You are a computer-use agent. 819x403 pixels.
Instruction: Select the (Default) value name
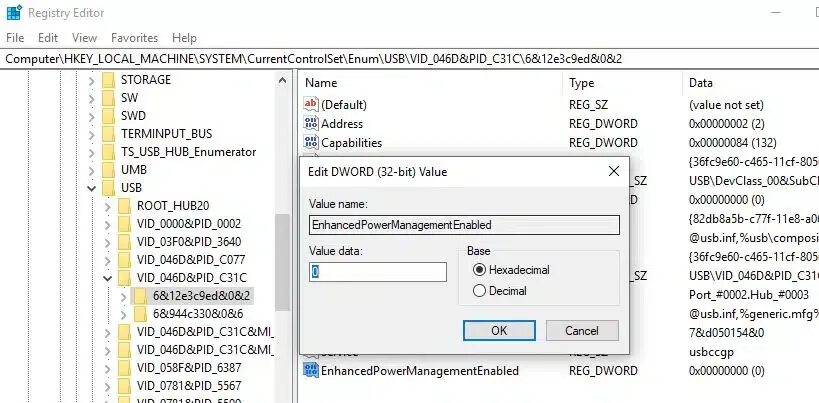coord(344,104)
